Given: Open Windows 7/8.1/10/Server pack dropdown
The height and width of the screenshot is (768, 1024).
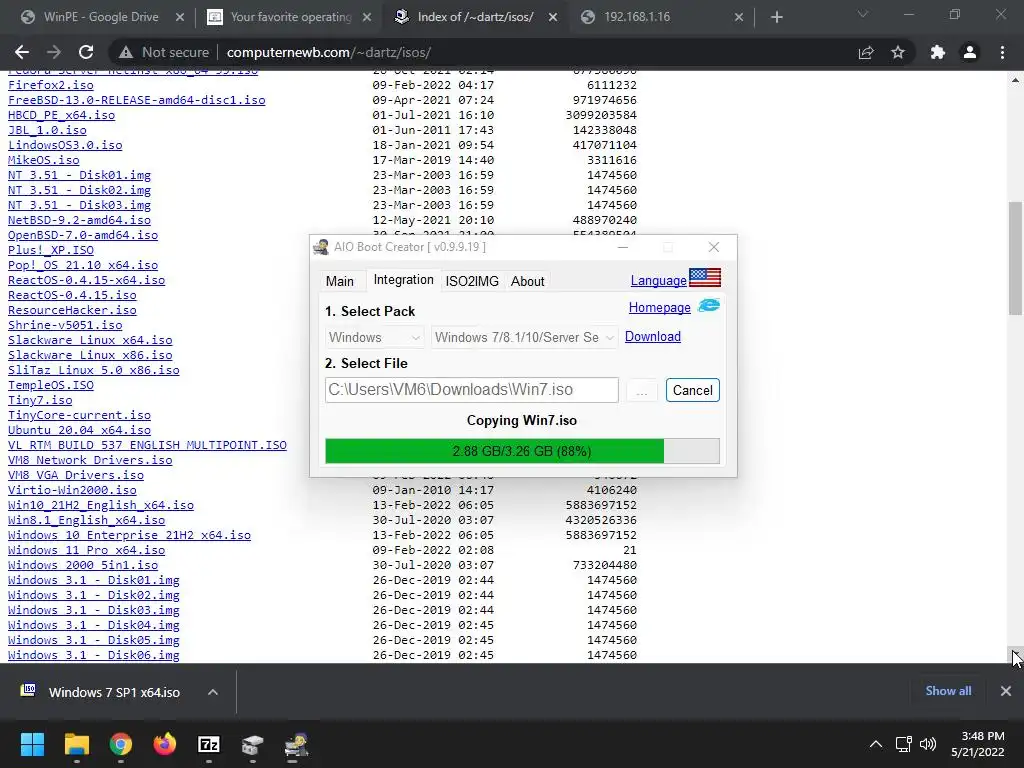Looking at the screenshot, I should [524, 337].
